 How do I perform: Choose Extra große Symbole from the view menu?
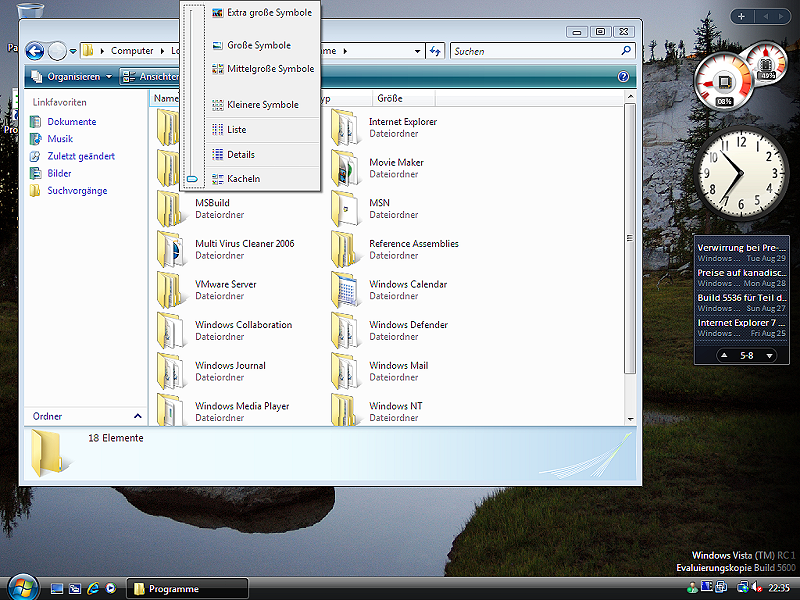coord(269,13)
